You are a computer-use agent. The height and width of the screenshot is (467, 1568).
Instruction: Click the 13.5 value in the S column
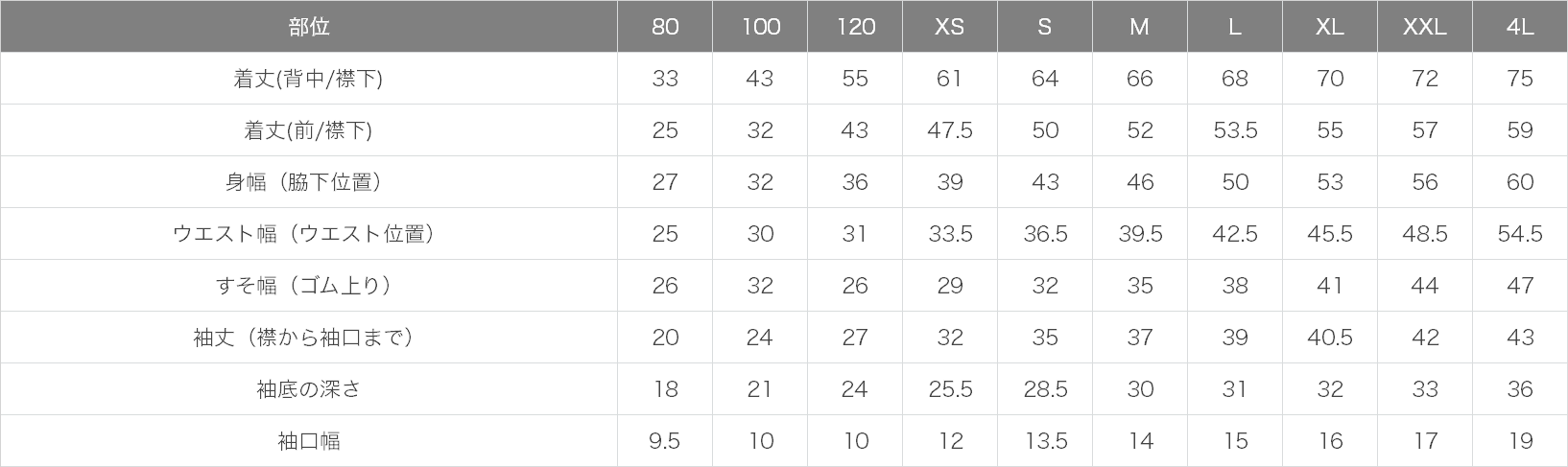[1044, 441]
